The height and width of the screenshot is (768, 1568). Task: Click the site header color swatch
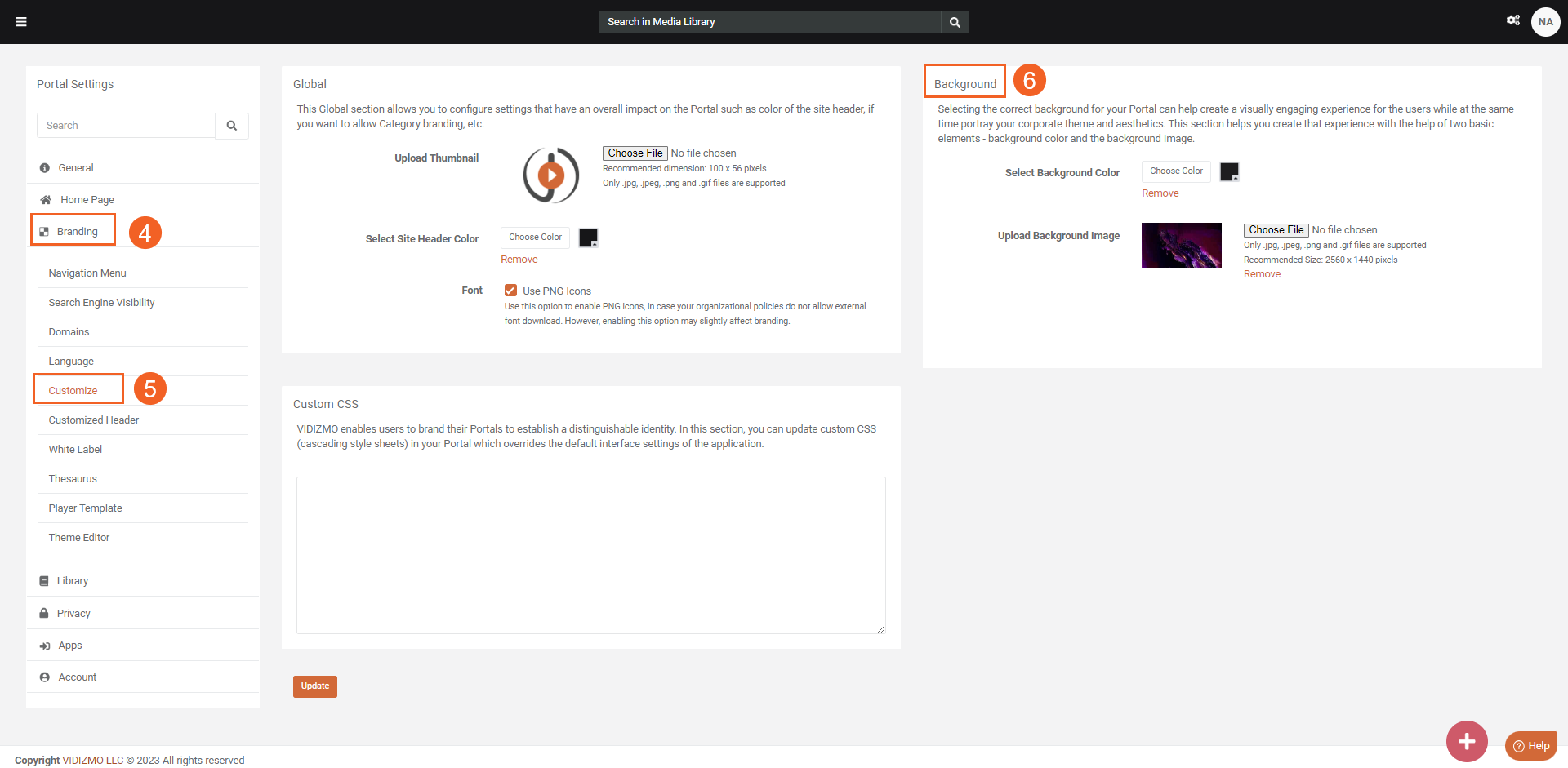[x=588, y=238]
